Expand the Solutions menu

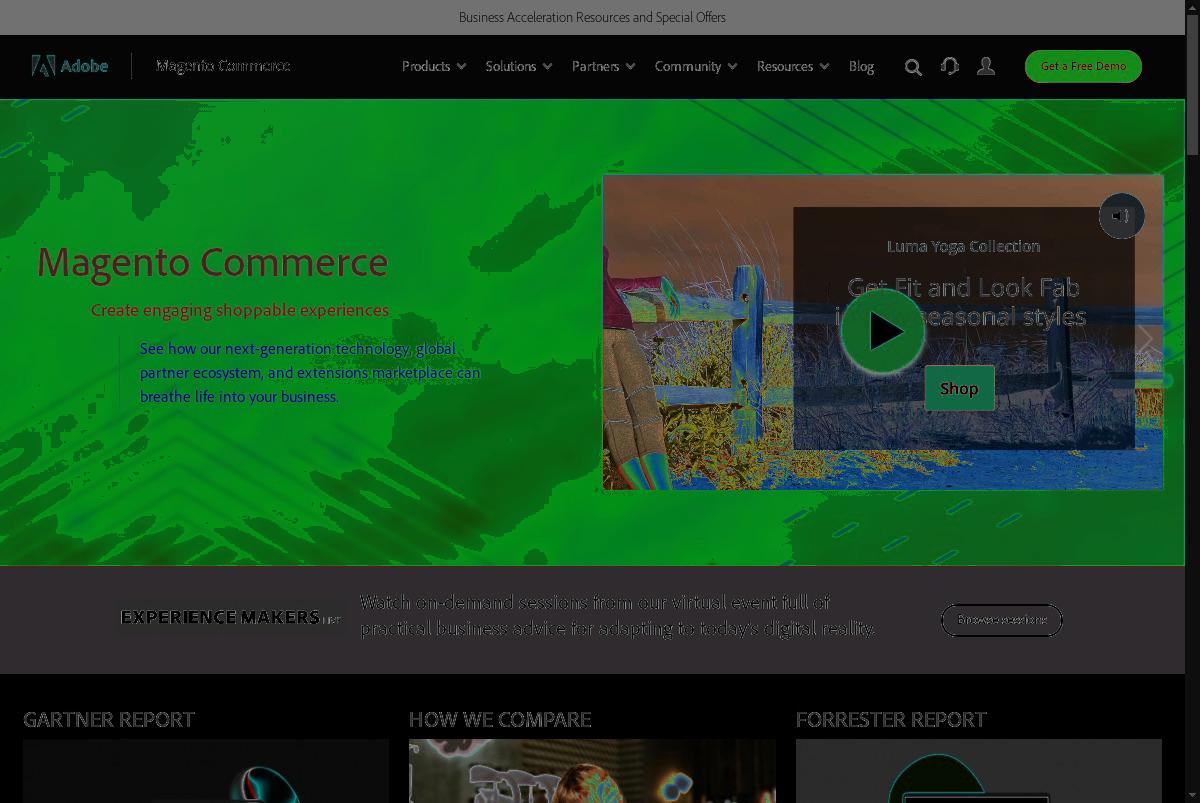coord(519,66)
